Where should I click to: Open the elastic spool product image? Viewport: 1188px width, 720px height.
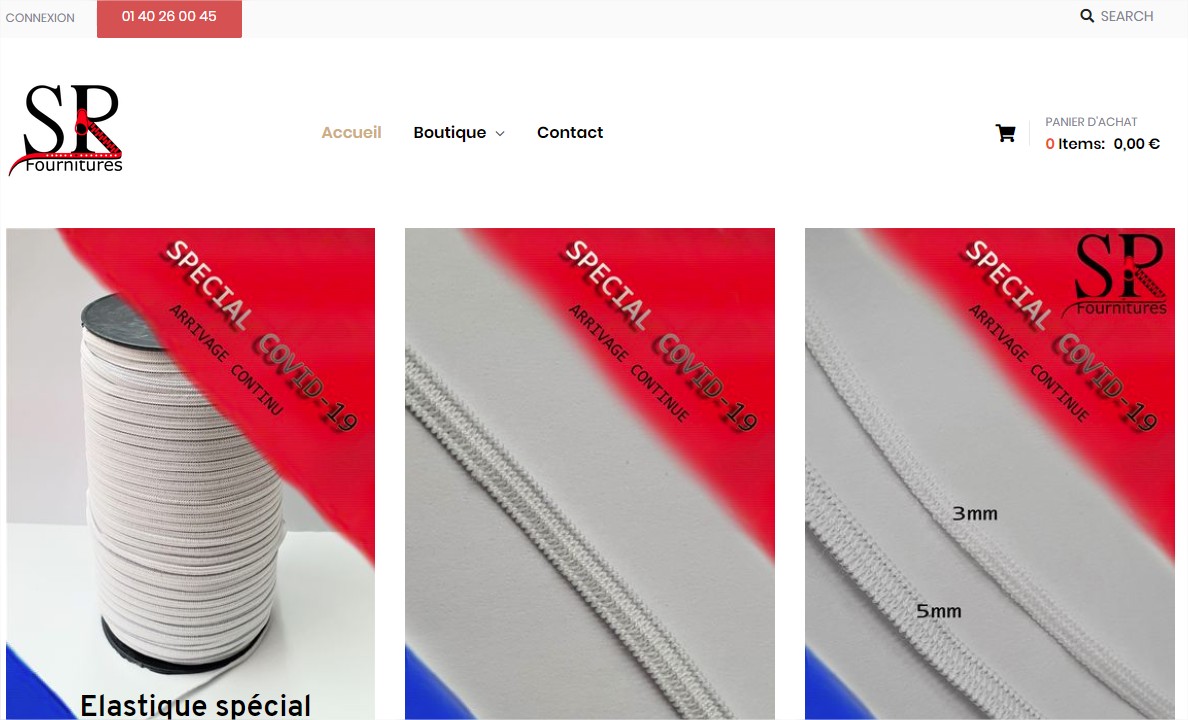[190, 474]
